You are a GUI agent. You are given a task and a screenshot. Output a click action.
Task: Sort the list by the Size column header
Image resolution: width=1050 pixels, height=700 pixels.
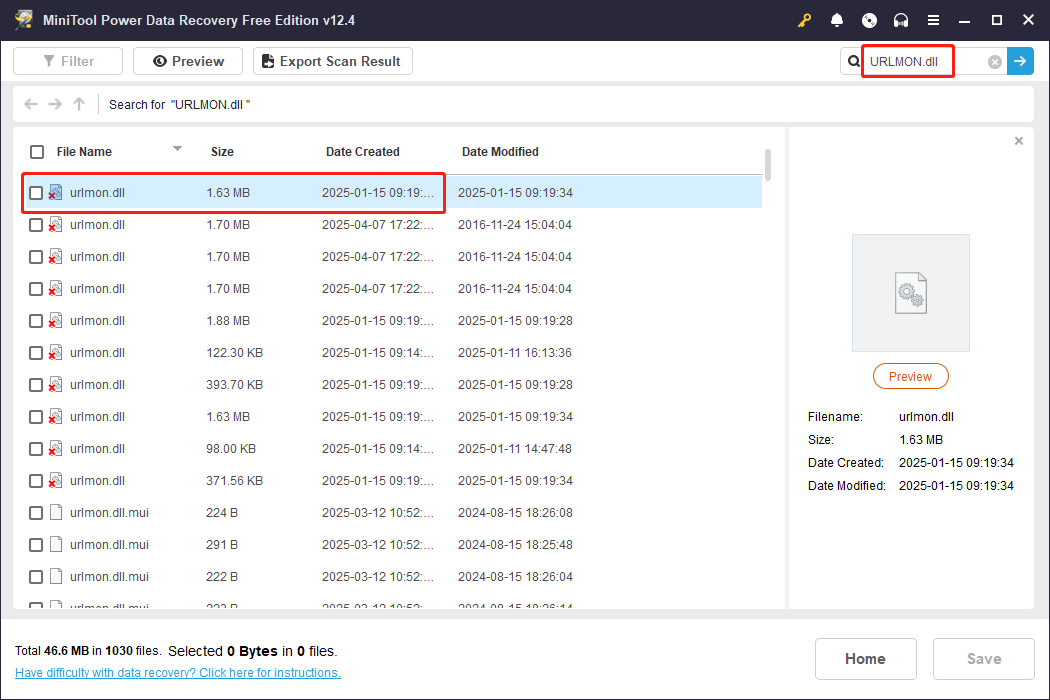tap(222, 152)
